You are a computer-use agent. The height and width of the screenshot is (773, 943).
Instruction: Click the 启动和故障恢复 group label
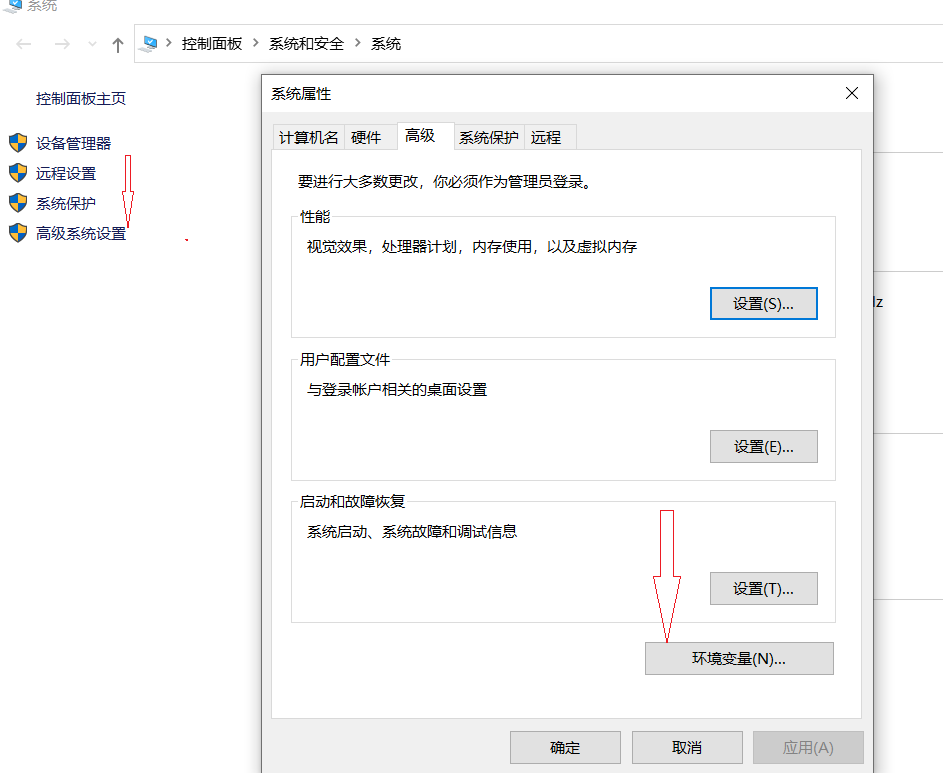coord(352,502)
